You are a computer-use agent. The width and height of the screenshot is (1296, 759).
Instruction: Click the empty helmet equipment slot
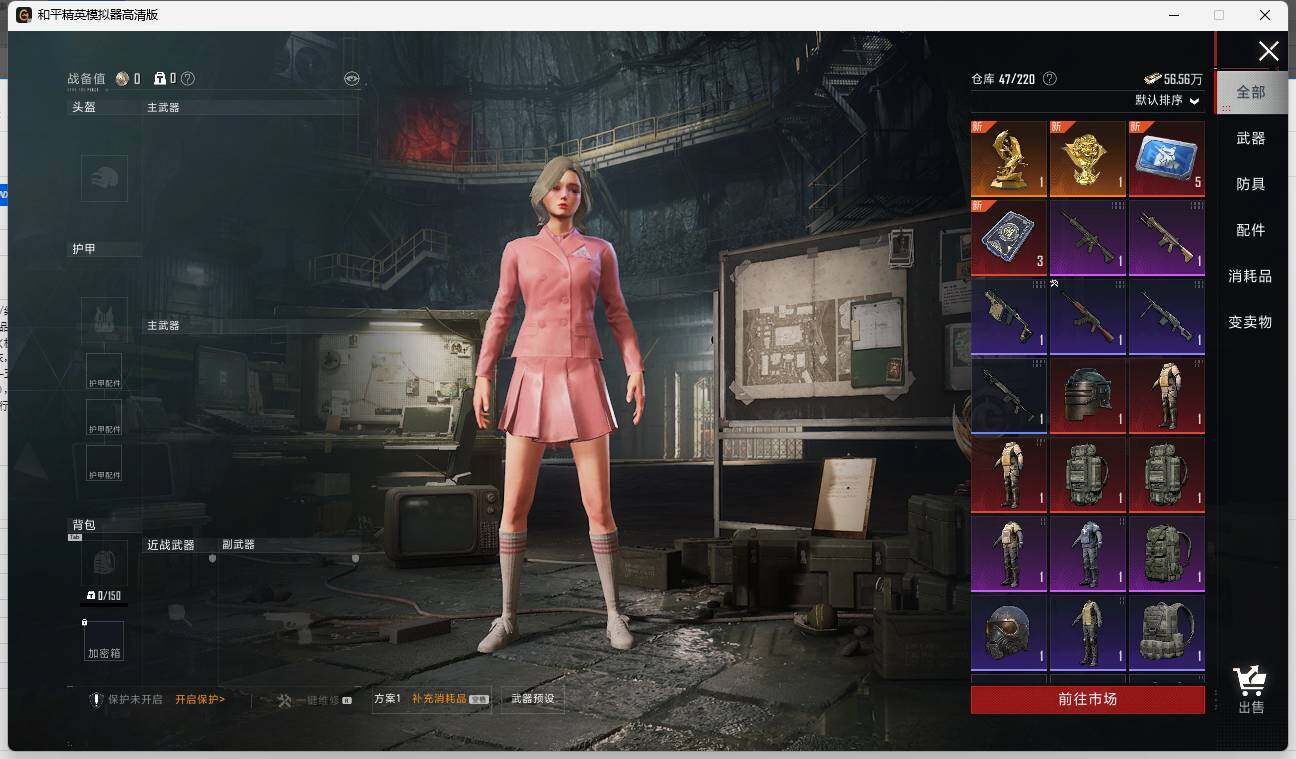click(x=104, y=178)
